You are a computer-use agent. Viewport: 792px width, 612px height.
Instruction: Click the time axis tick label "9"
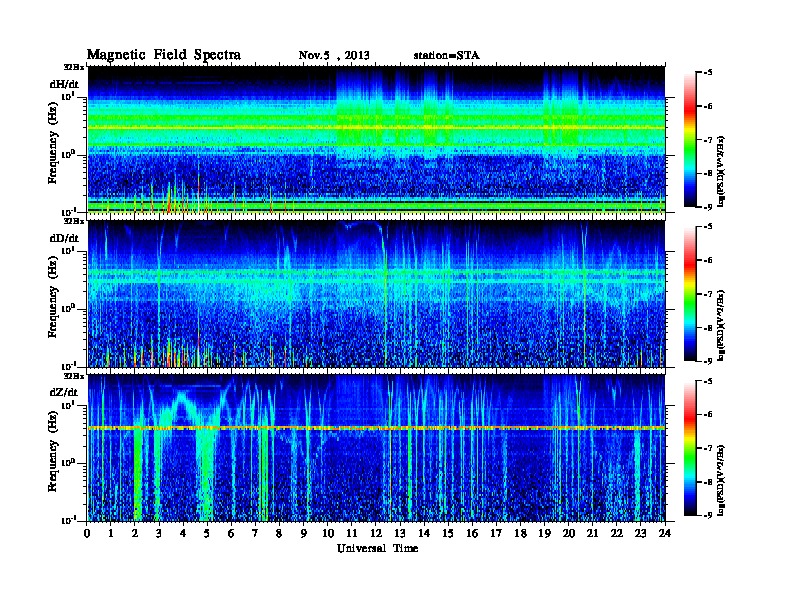click(304, 533)
